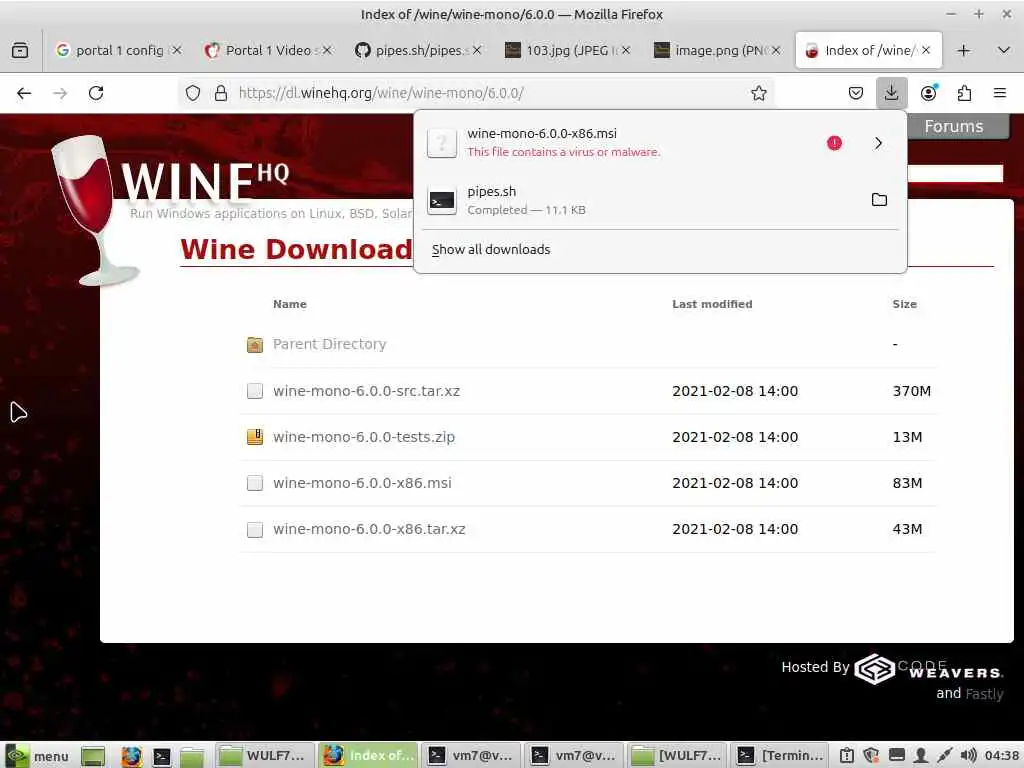This screenshot has width=1024, height=768.
Task: Open the extensions puzzle icon
Action: [964, 93]
